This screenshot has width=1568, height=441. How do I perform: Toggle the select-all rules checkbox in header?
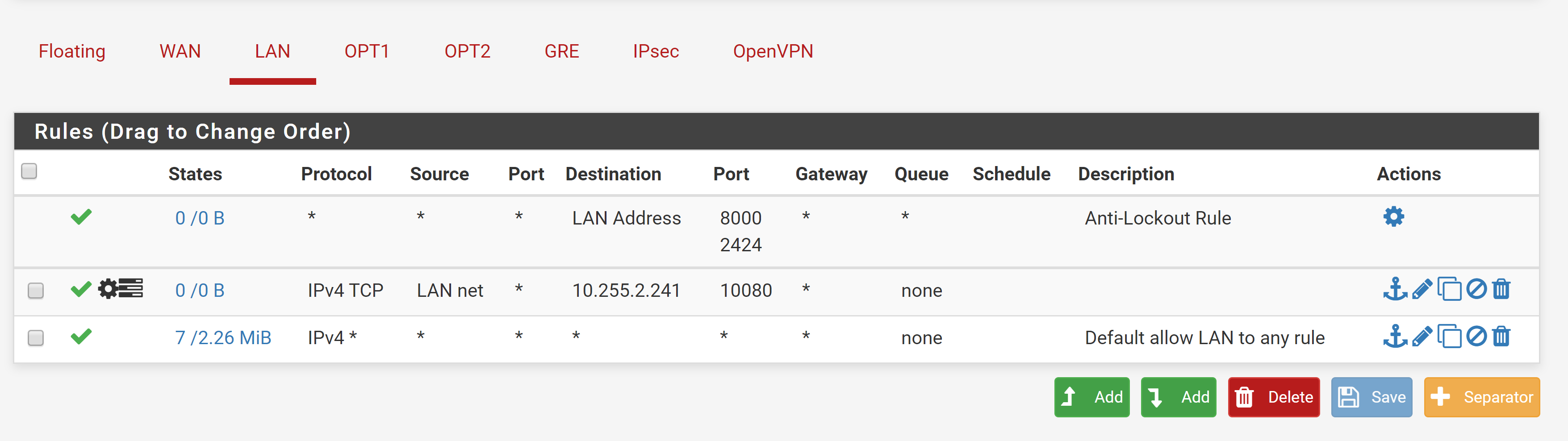[x=29, y=171]
